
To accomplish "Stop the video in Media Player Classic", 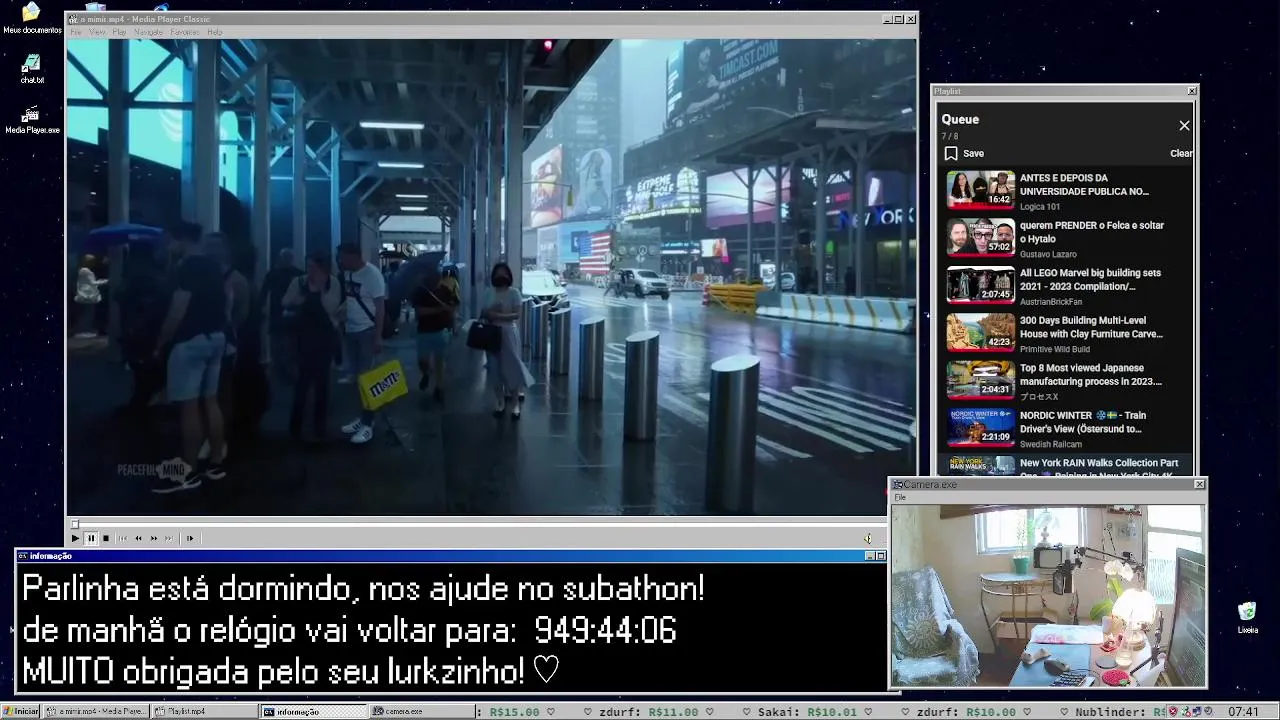I will coord(105,538).
